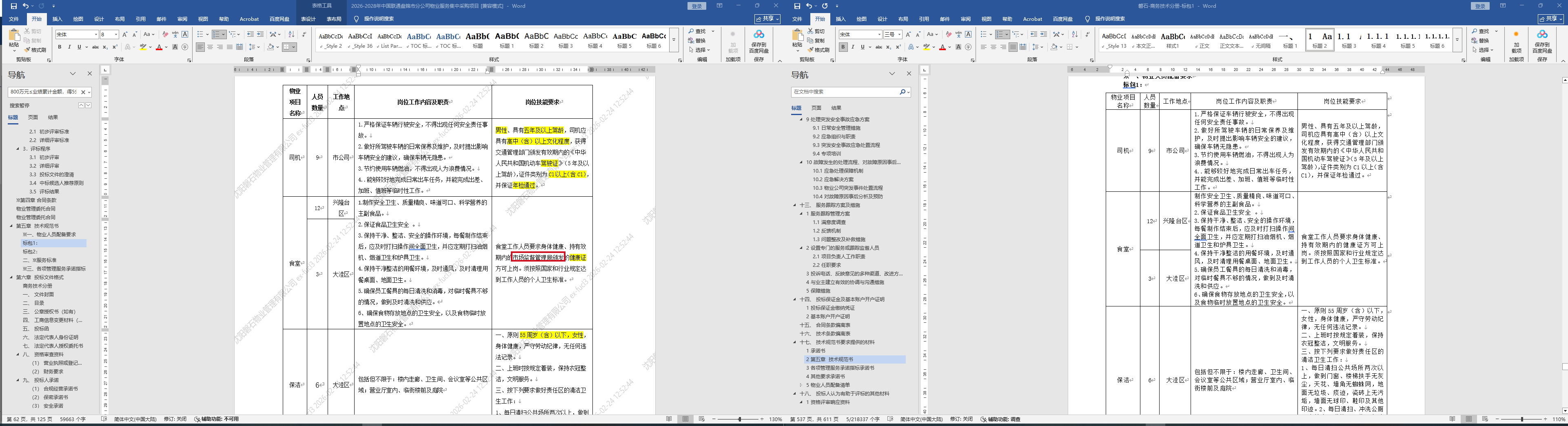Clear all formatting in left Word window
Screen dimensions: 1568x426
point(165,35)
